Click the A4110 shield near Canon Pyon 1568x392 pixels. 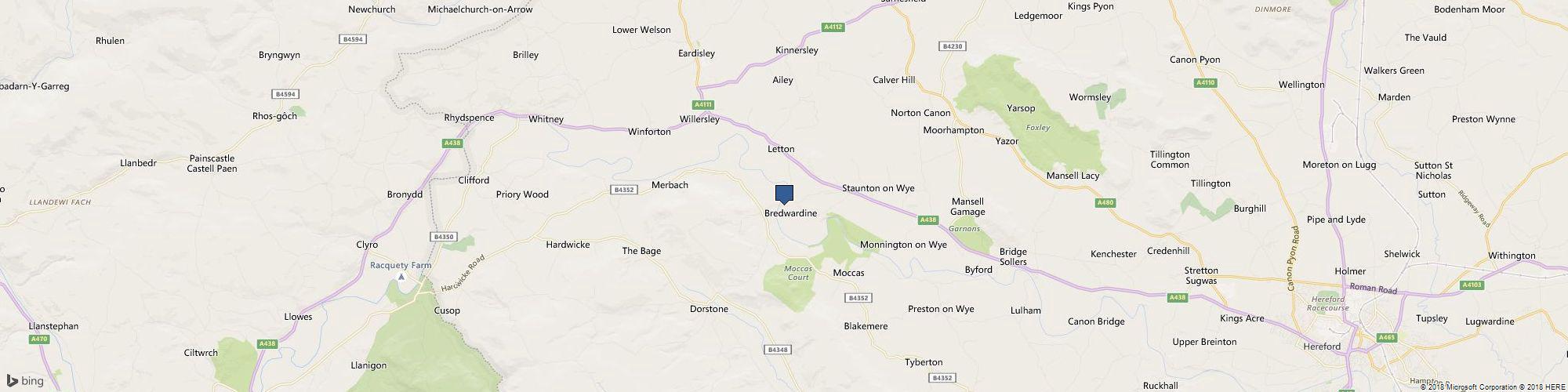tap(1206, 83)
